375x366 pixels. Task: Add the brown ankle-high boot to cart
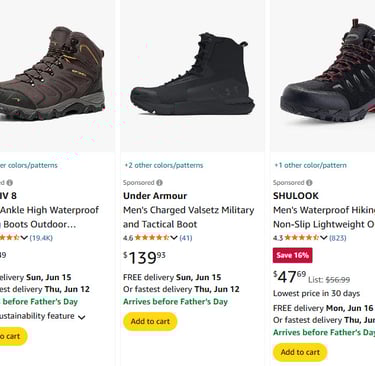click(x=13, y=336)
